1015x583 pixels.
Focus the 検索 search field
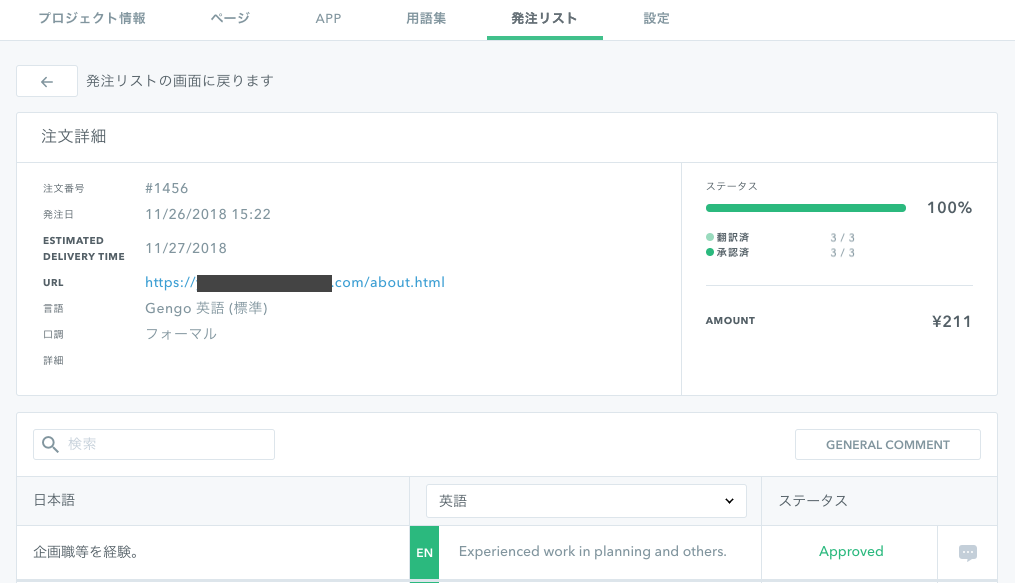[154, 445]
